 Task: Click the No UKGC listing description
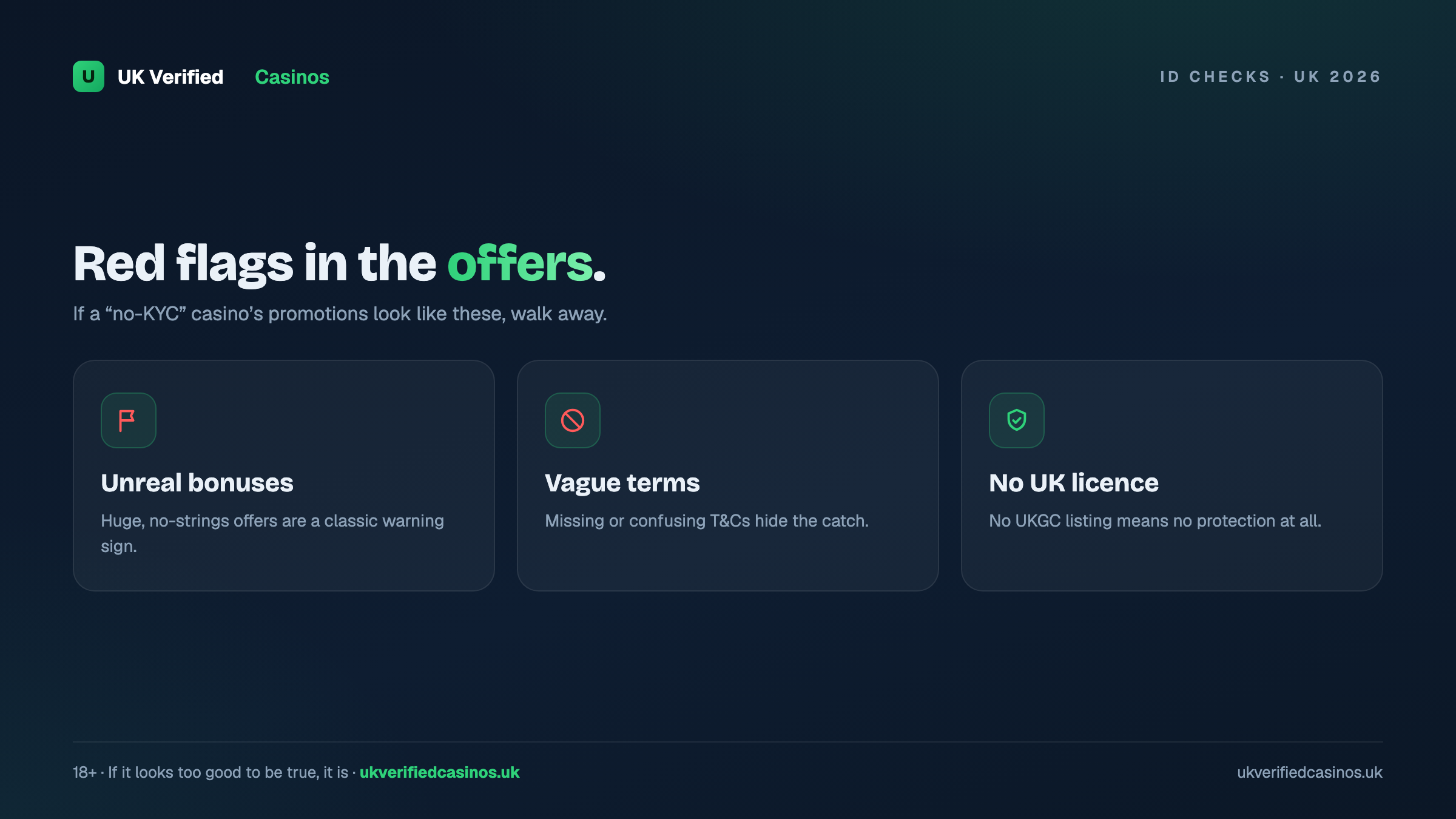(x=1155, y=521)
